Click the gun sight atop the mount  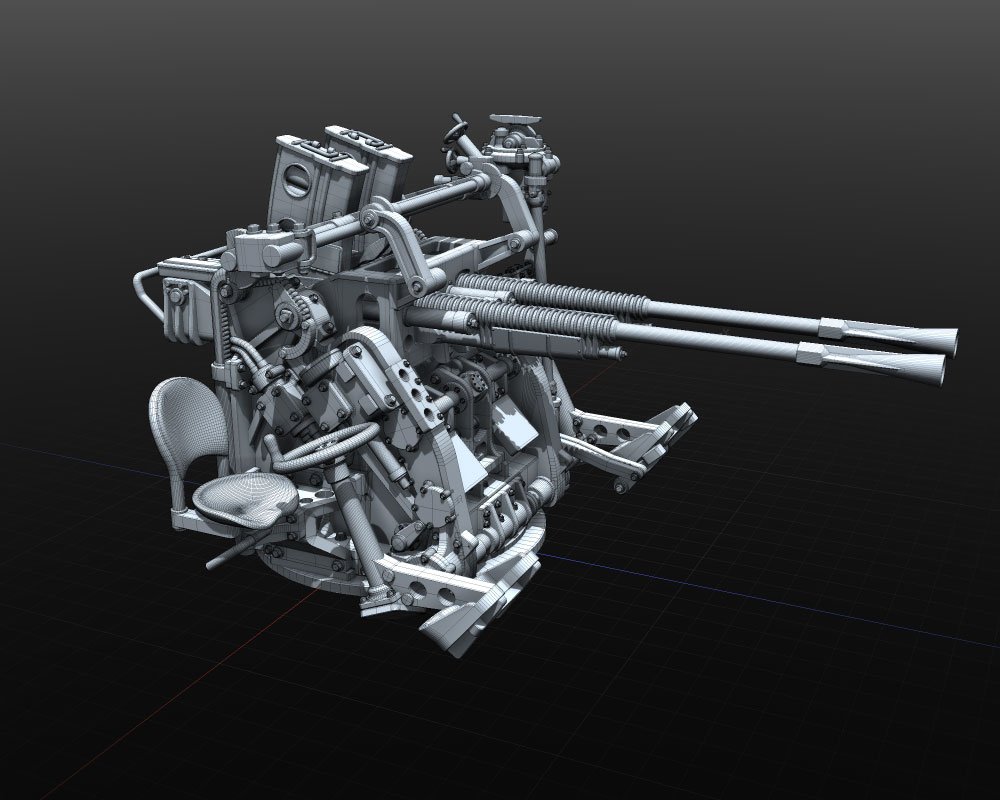pyautogui.click(x=514, y=127)
